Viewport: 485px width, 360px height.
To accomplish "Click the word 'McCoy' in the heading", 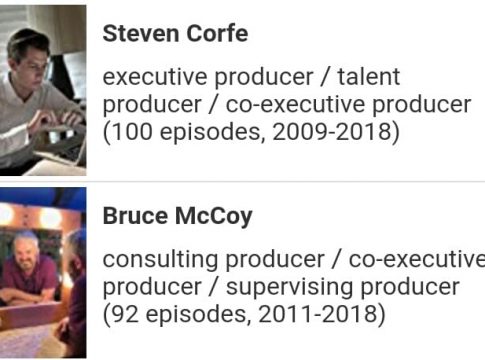I will pyautogui.click(x=214, y=216).
